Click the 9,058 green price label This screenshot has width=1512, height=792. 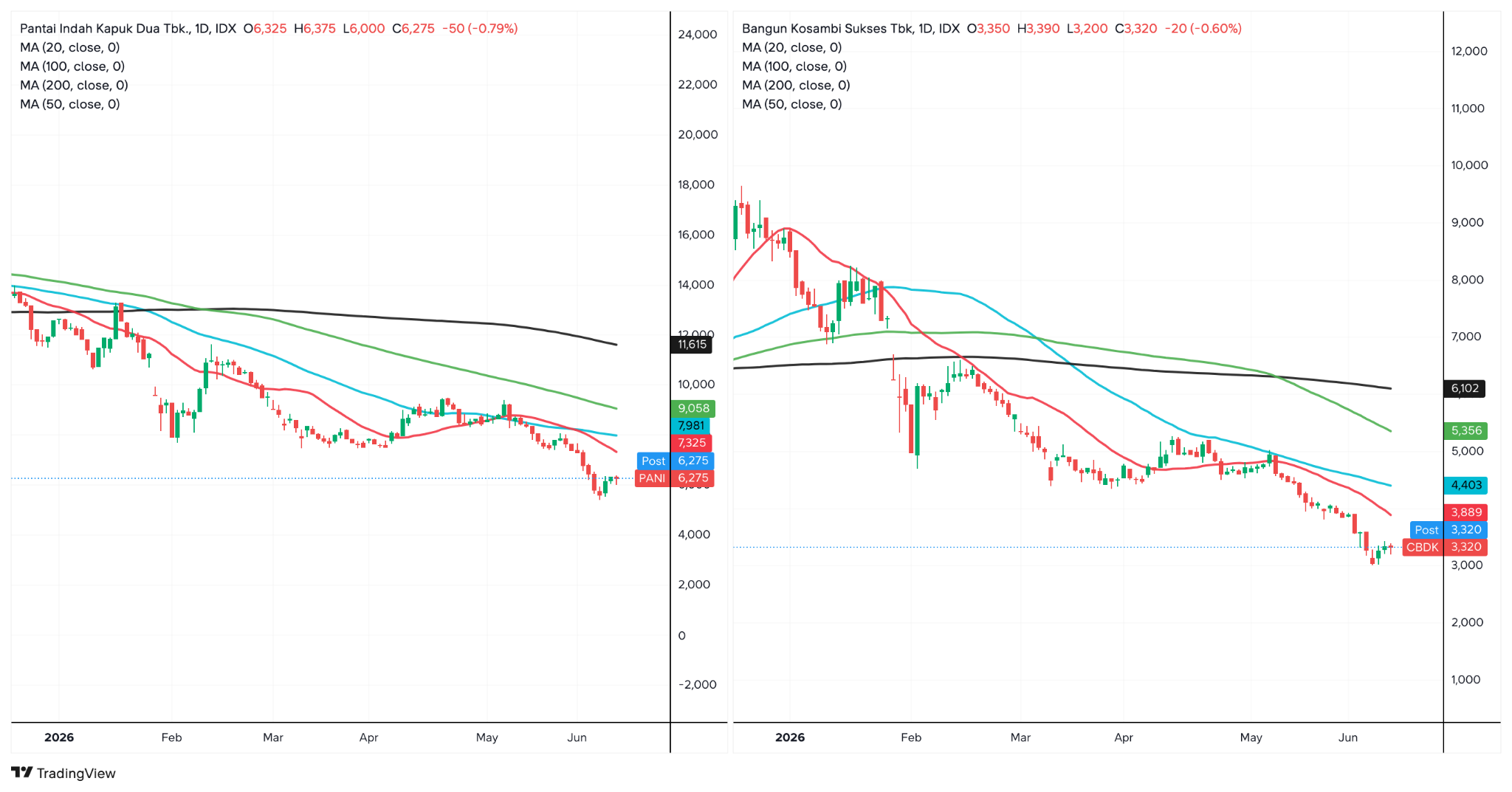point(693,408)
